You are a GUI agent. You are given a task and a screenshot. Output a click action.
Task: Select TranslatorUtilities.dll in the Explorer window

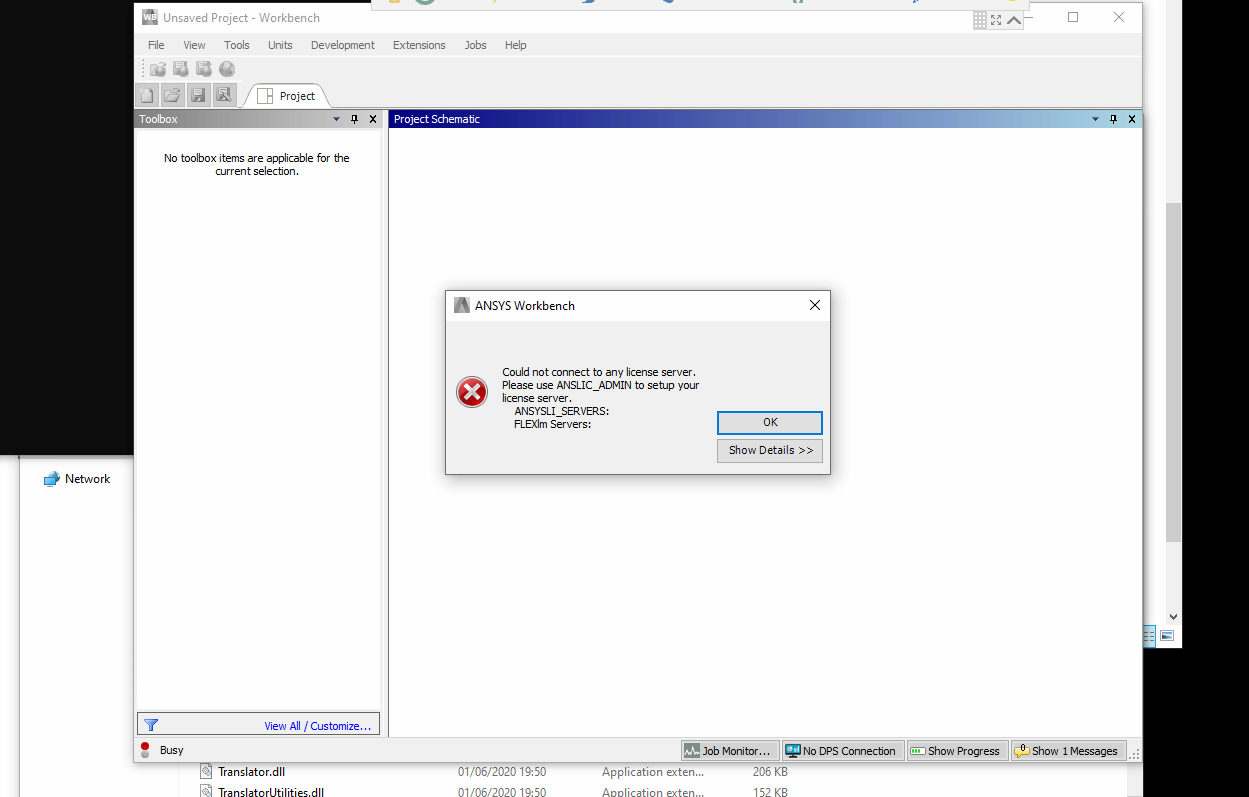(270, 792)
